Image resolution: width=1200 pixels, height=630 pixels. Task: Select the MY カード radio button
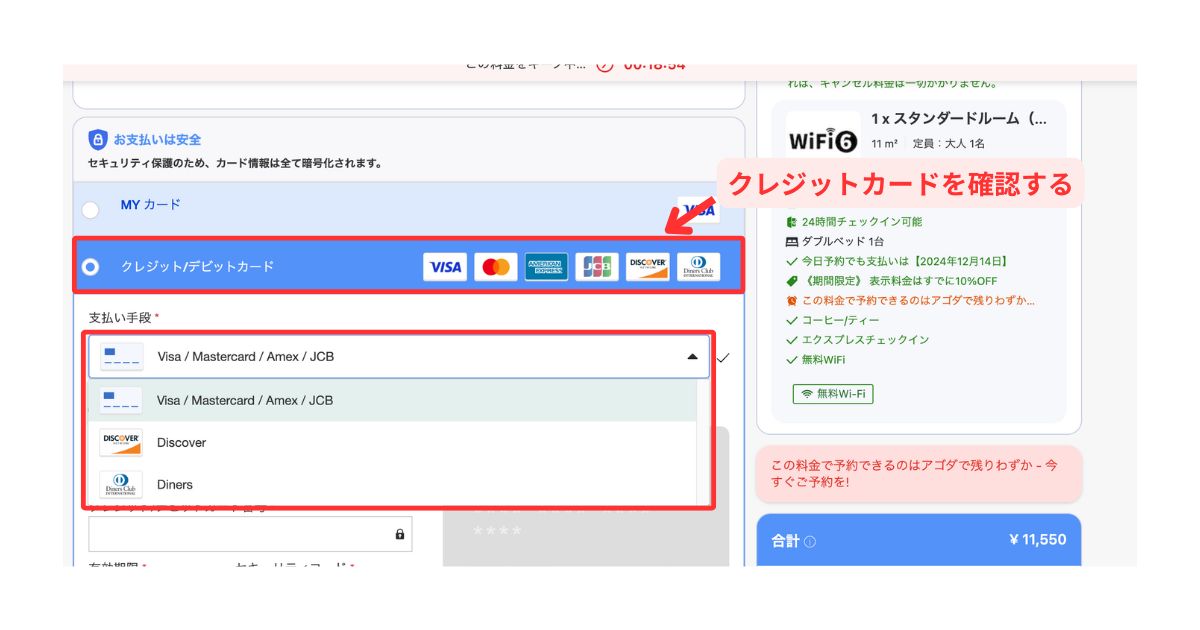pos(91,210)
